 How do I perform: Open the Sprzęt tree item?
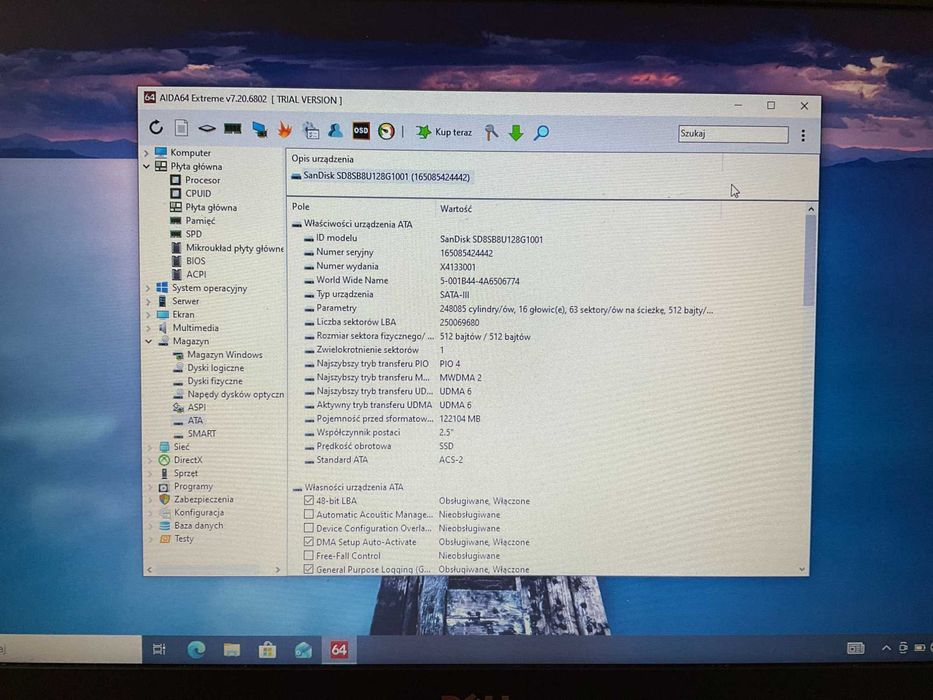tap(185, 473)
